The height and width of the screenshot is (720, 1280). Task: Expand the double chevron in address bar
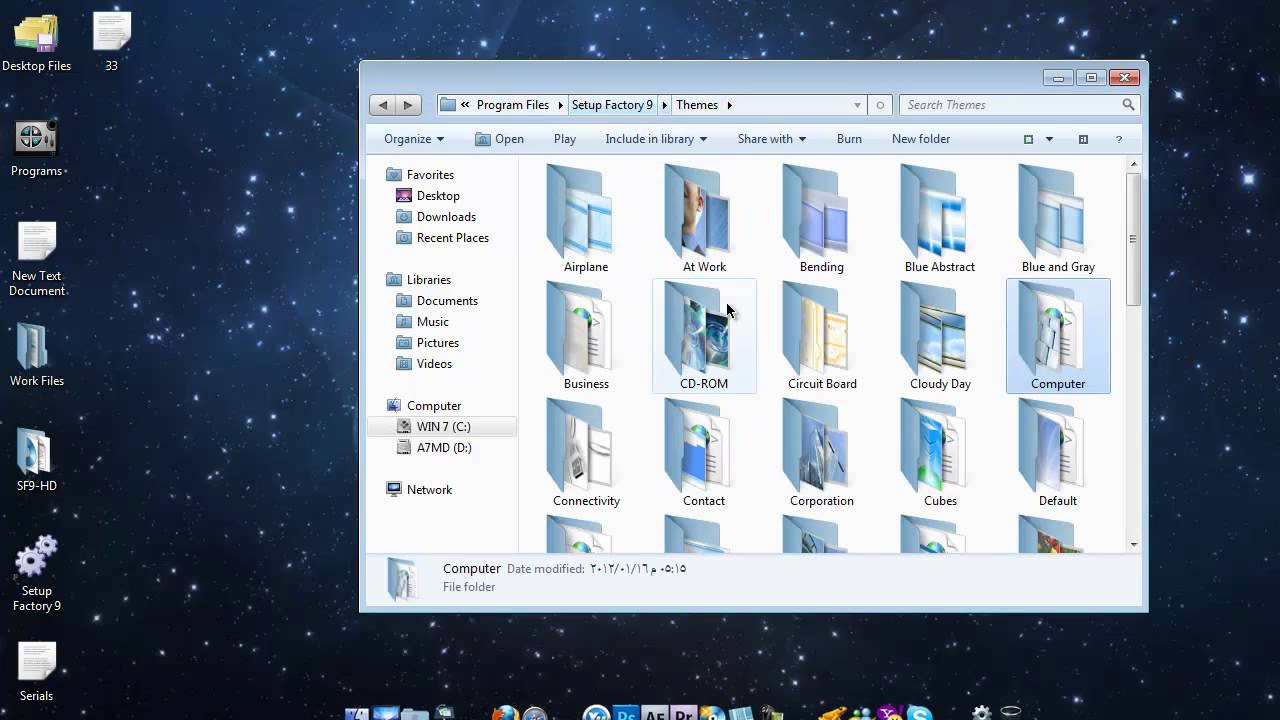coord(465,105)
